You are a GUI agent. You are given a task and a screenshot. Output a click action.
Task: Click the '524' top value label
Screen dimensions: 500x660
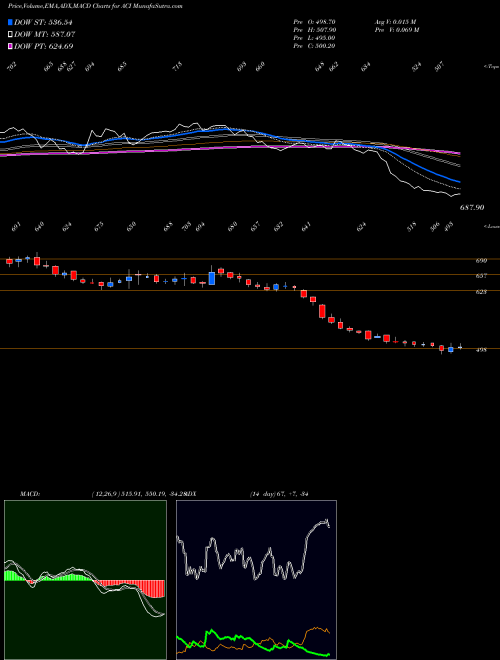point(417,67)
